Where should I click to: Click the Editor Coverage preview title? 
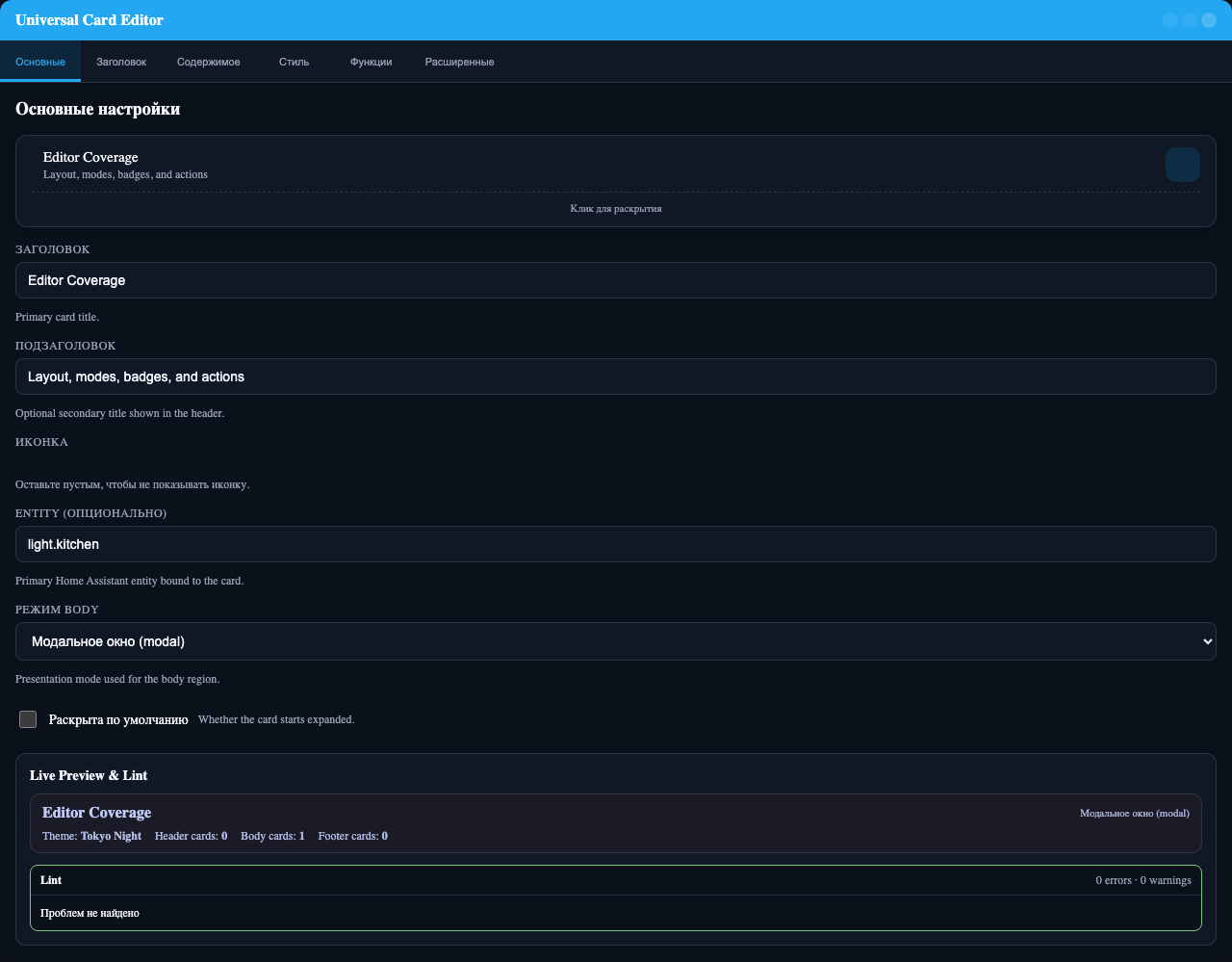point(96,813)
